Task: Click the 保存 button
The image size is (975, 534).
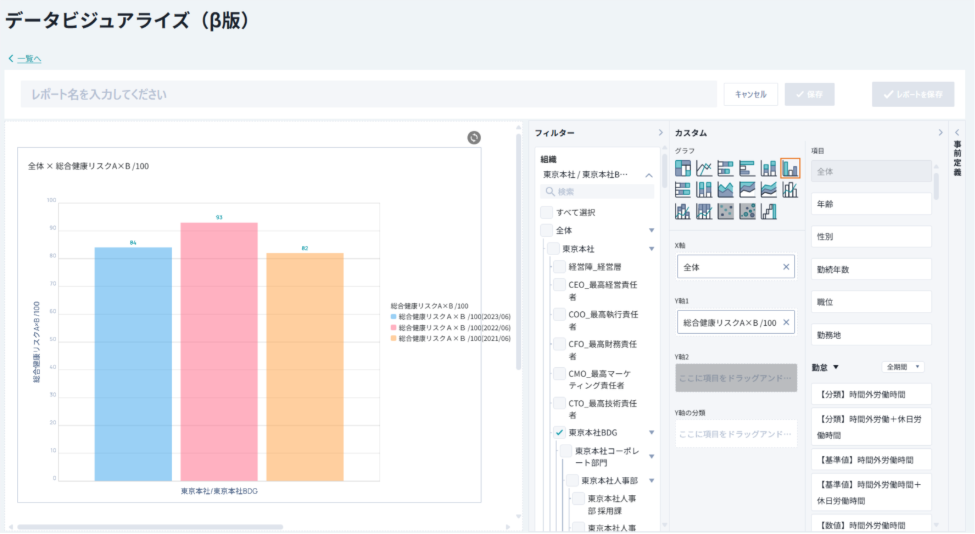Action: [x=809, y=94]
